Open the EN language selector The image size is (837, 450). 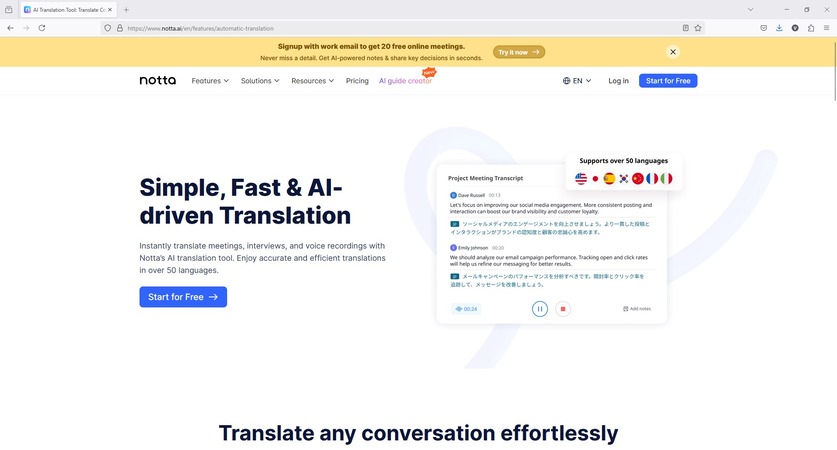pos(577,81)
